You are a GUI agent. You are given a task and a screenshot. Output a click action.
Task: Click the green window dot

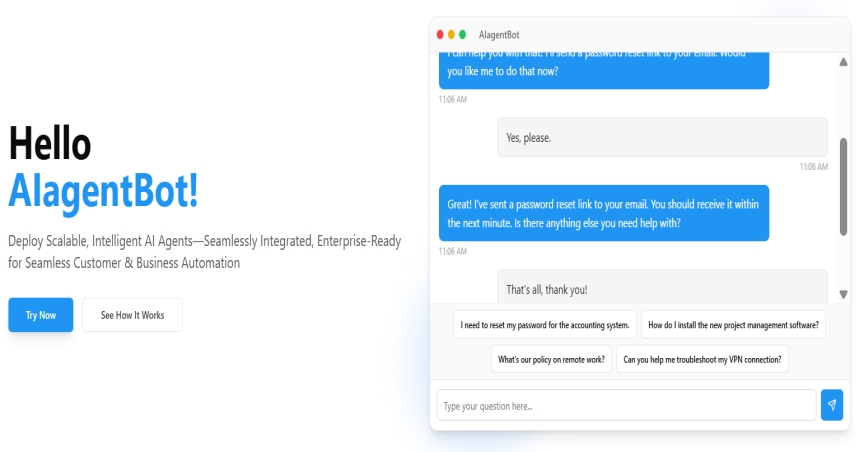pyautogui.click(x=462, y=35)
